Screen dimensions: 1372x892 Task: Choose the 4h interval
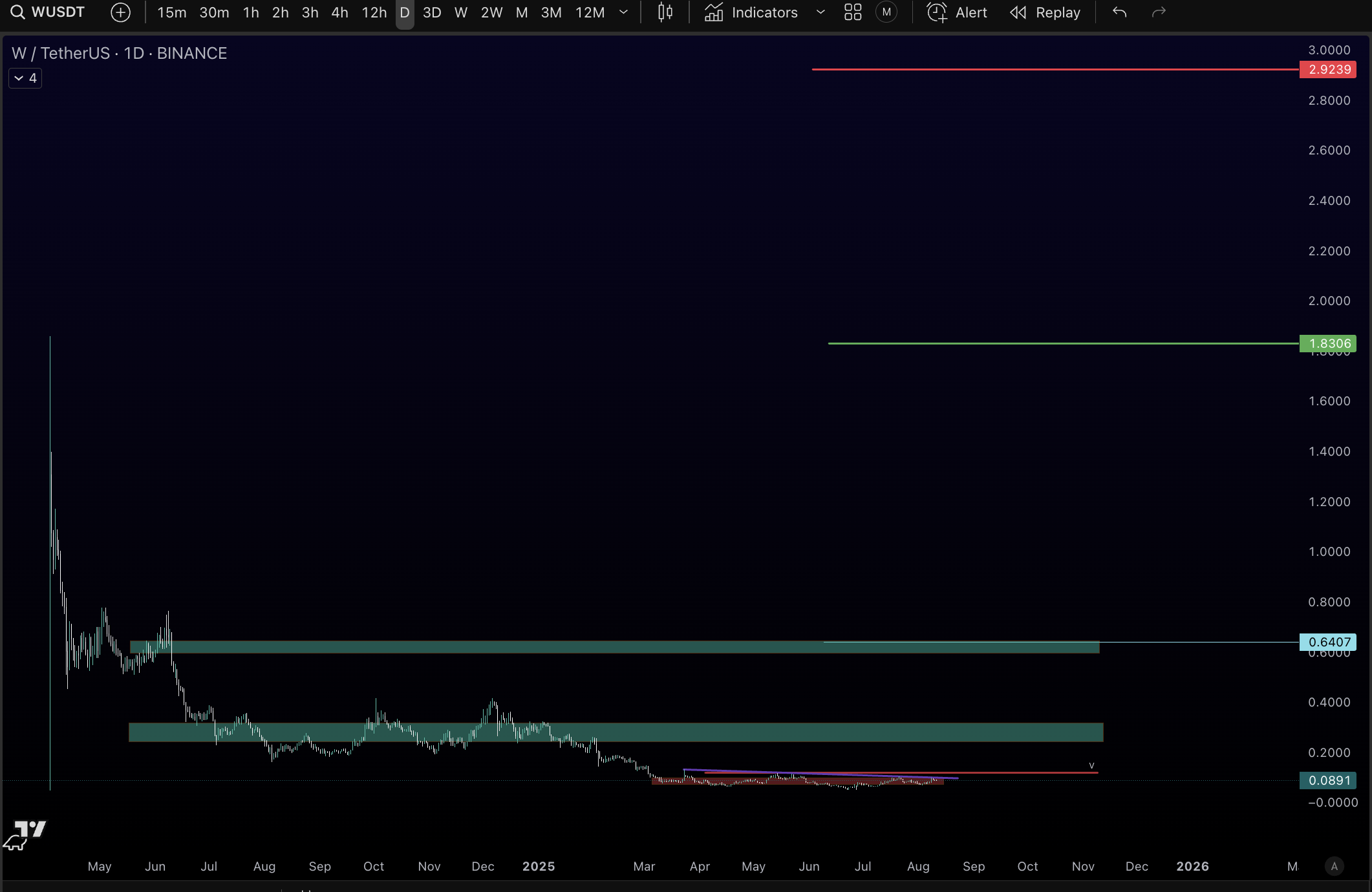340,12
